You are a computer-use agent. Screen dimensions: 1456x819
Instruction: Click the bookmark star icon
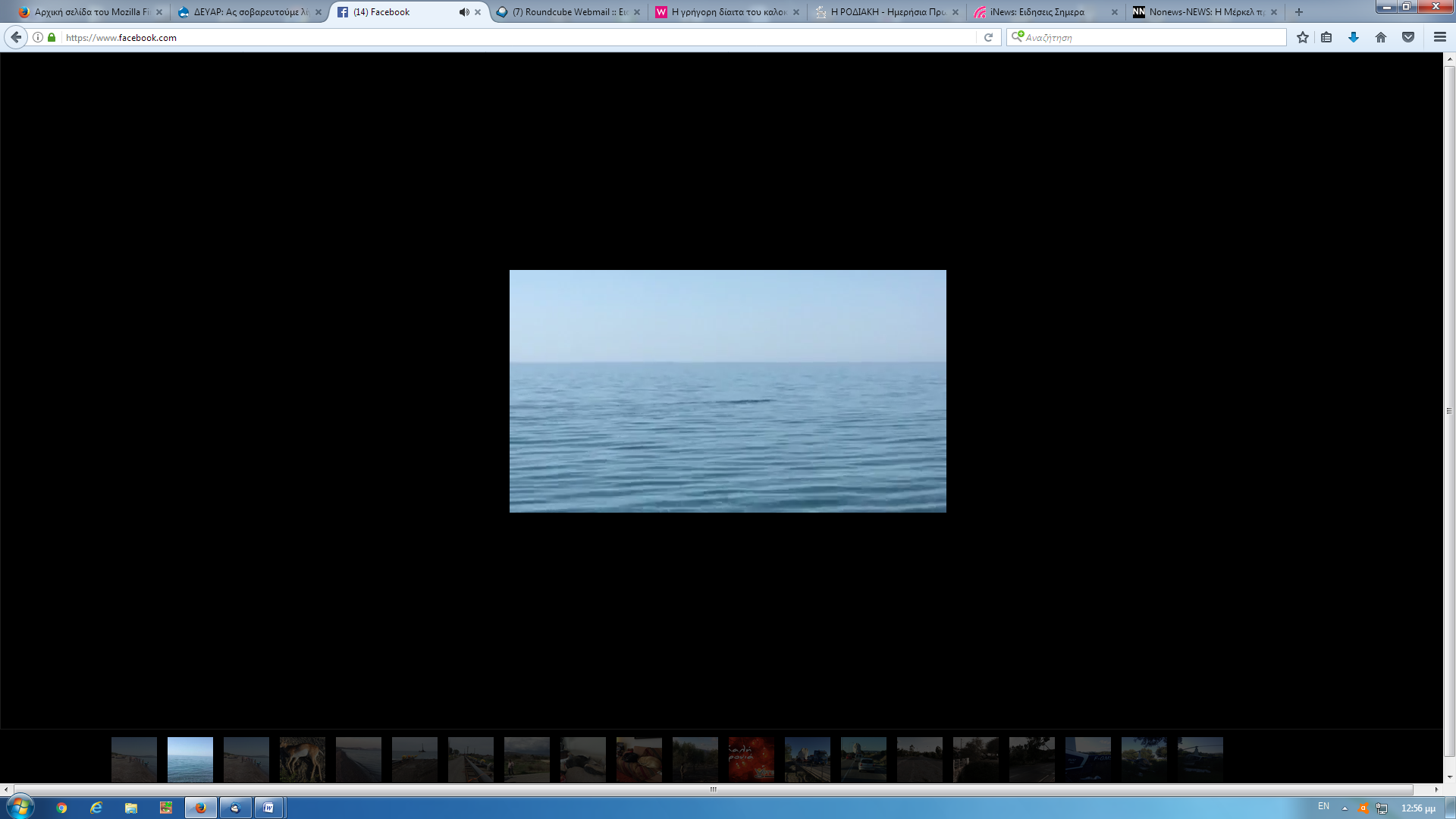1302,37
